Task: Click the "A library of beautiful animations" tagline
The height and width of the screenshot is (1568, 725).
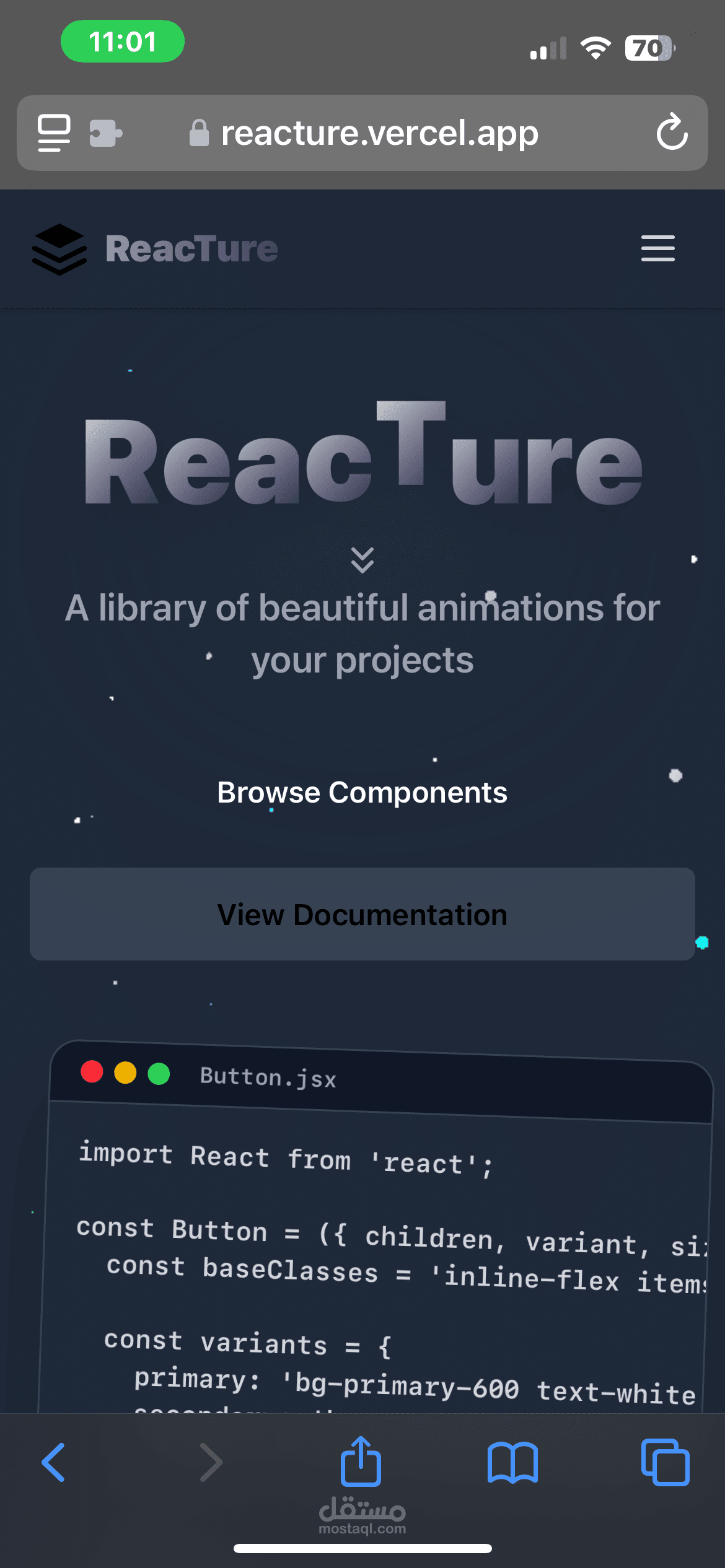Action: coord(362,634)
